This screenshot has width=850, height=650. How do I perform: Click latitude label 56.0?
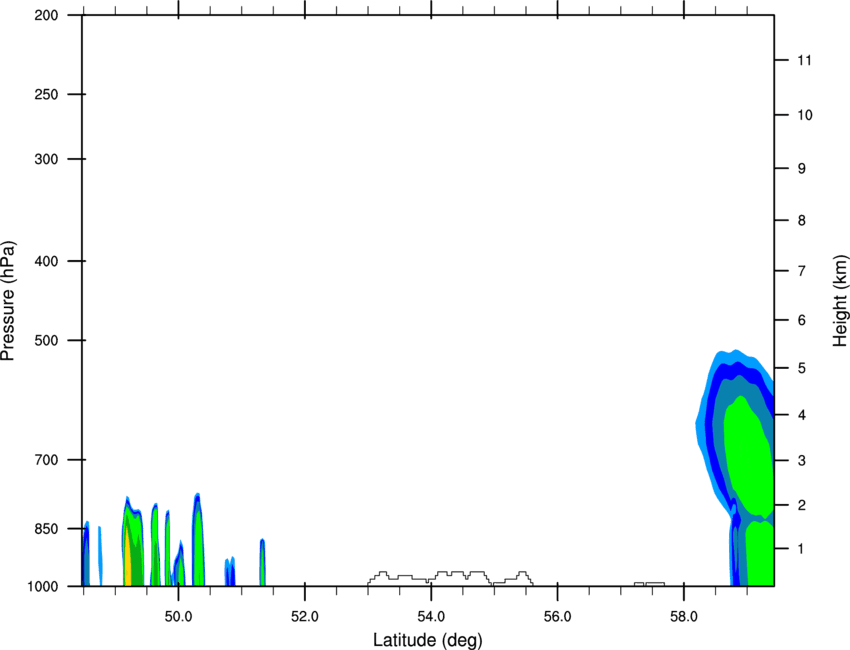pos(557,616)
